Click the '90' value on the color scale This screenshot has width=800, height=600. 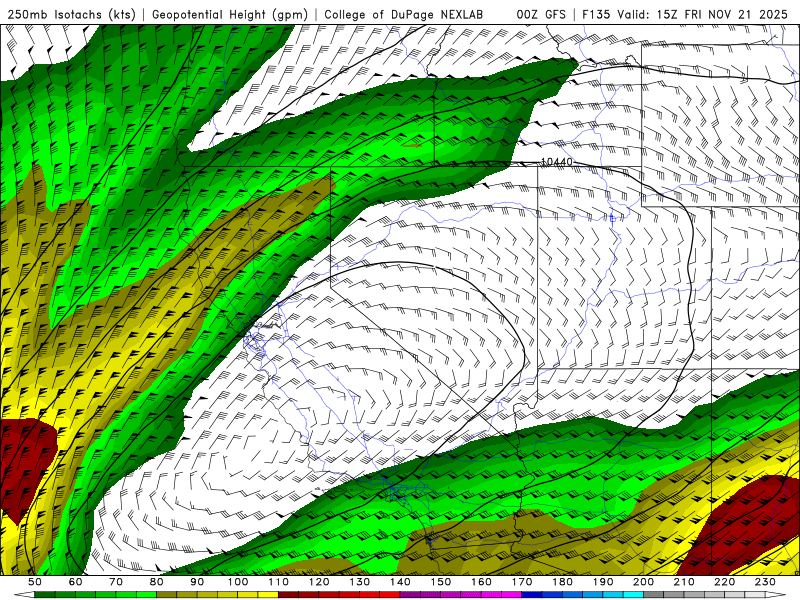(197, 582)
